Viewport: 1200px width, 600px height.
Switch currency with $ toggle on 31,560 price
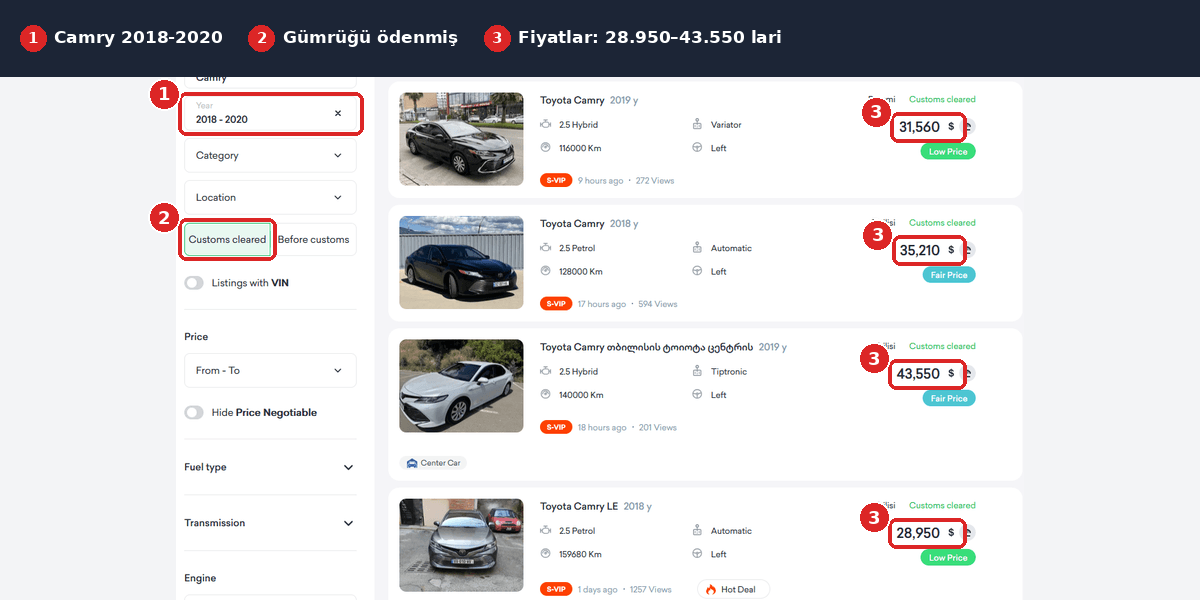click(x=952, y=127)
